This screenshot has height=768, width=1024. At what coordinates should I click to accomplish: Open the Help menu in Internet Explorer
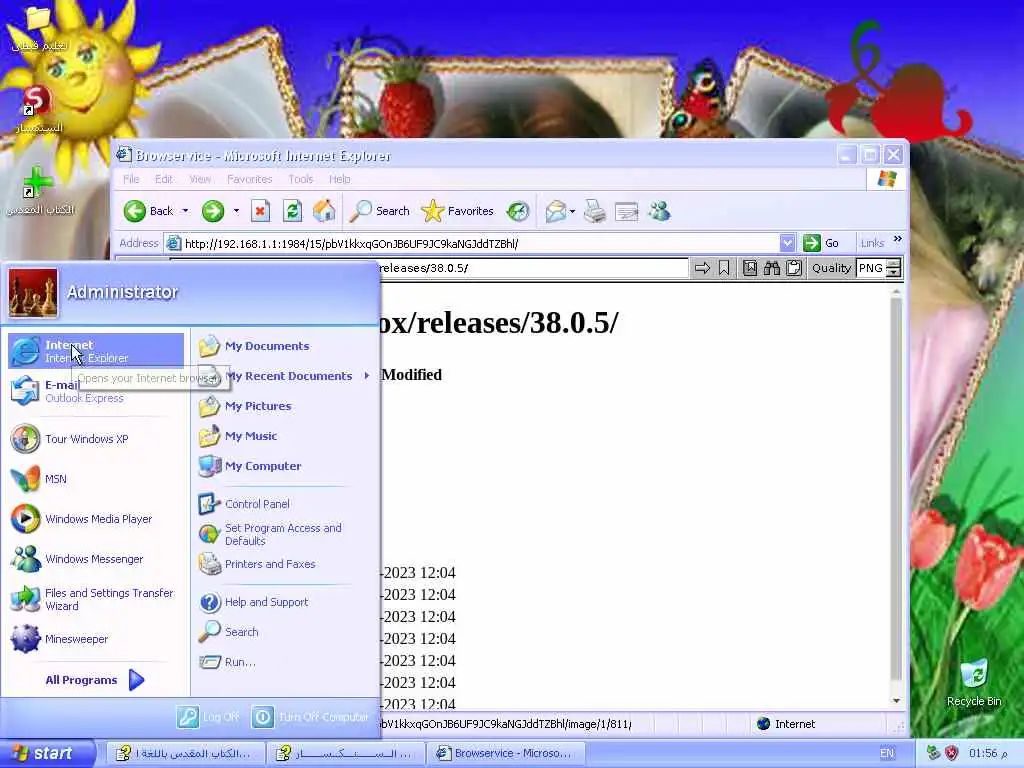point(340,179)
